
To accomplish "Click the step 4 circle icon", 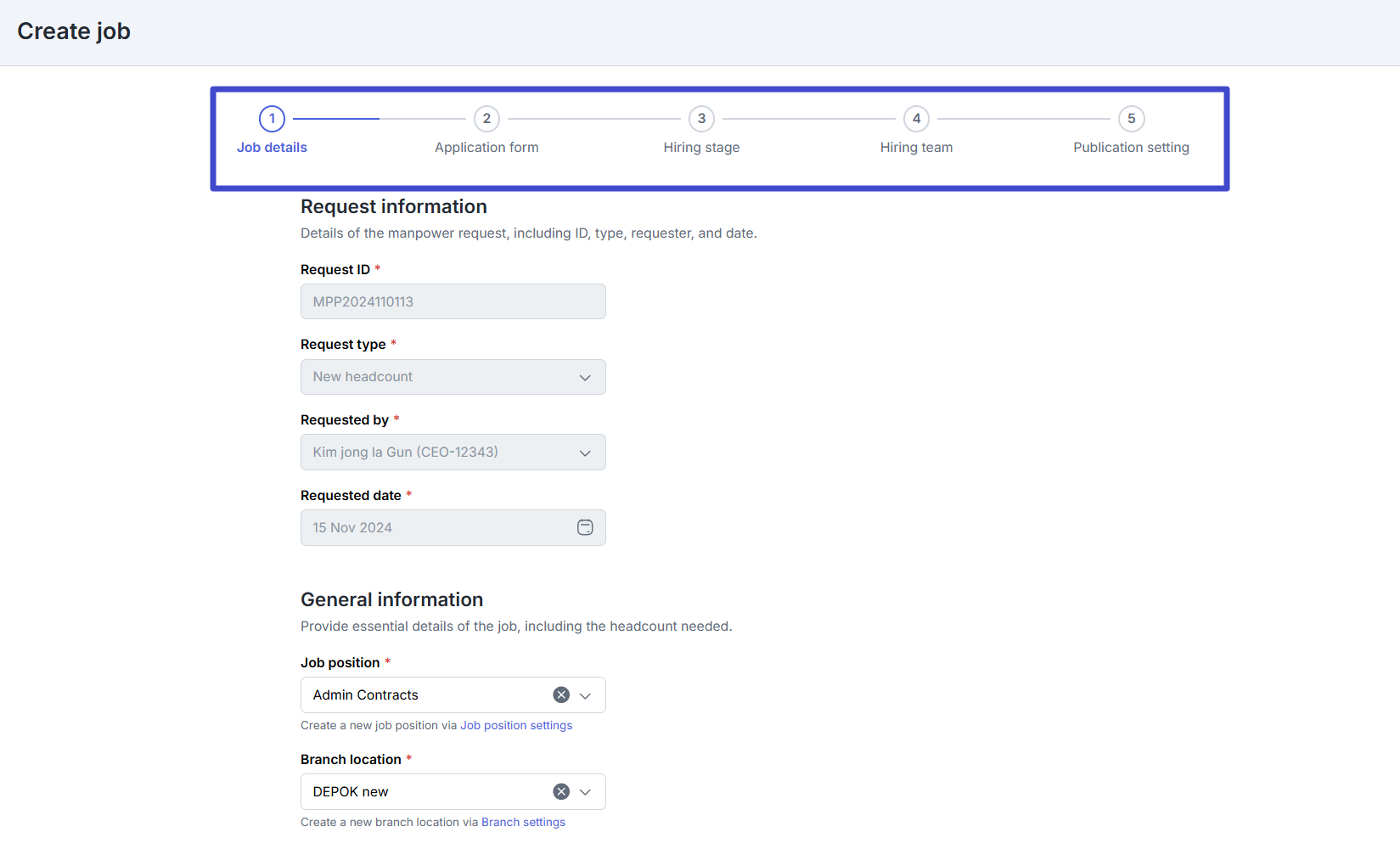I will [916, 119].
